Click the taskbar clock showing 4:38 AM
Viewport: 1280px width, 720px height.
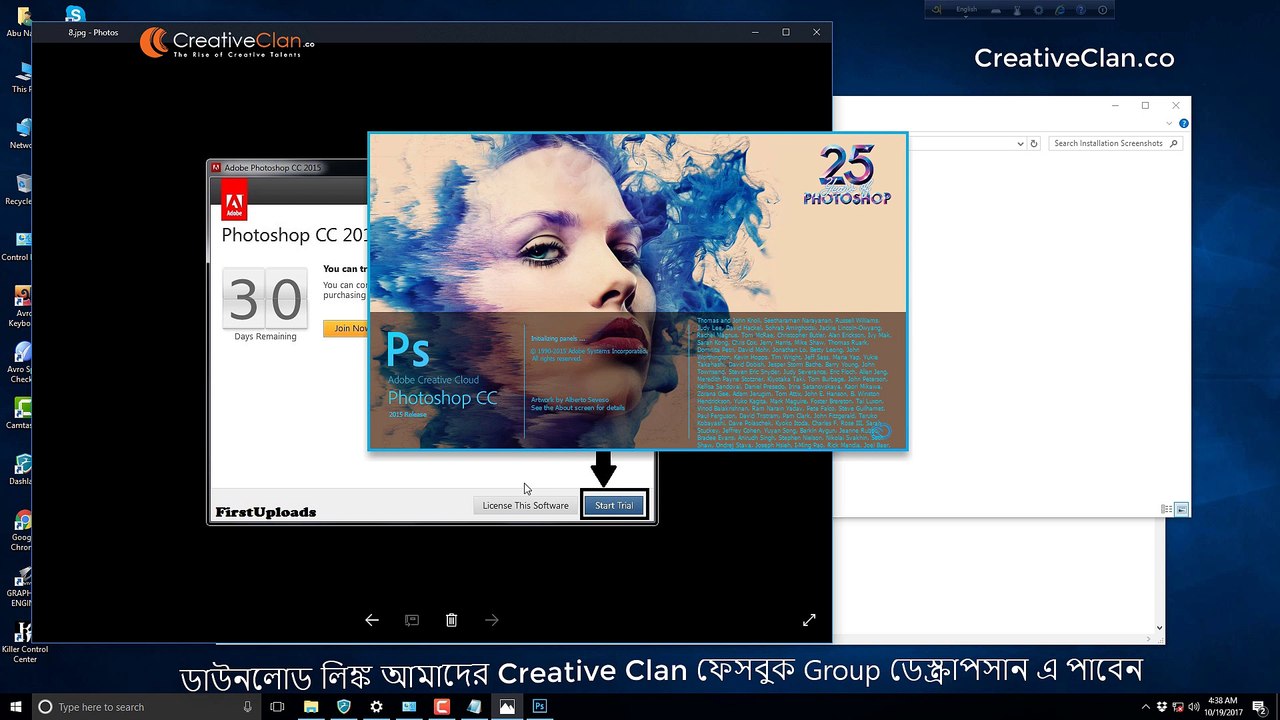(1222, 707)
